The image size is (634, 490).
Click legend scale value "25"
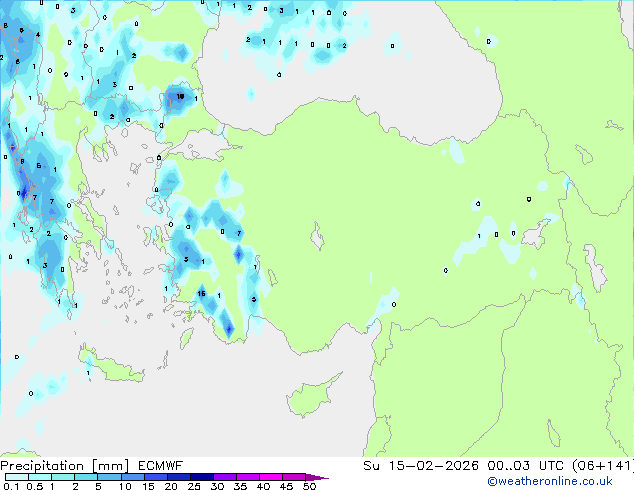click(x=194, y=486)
